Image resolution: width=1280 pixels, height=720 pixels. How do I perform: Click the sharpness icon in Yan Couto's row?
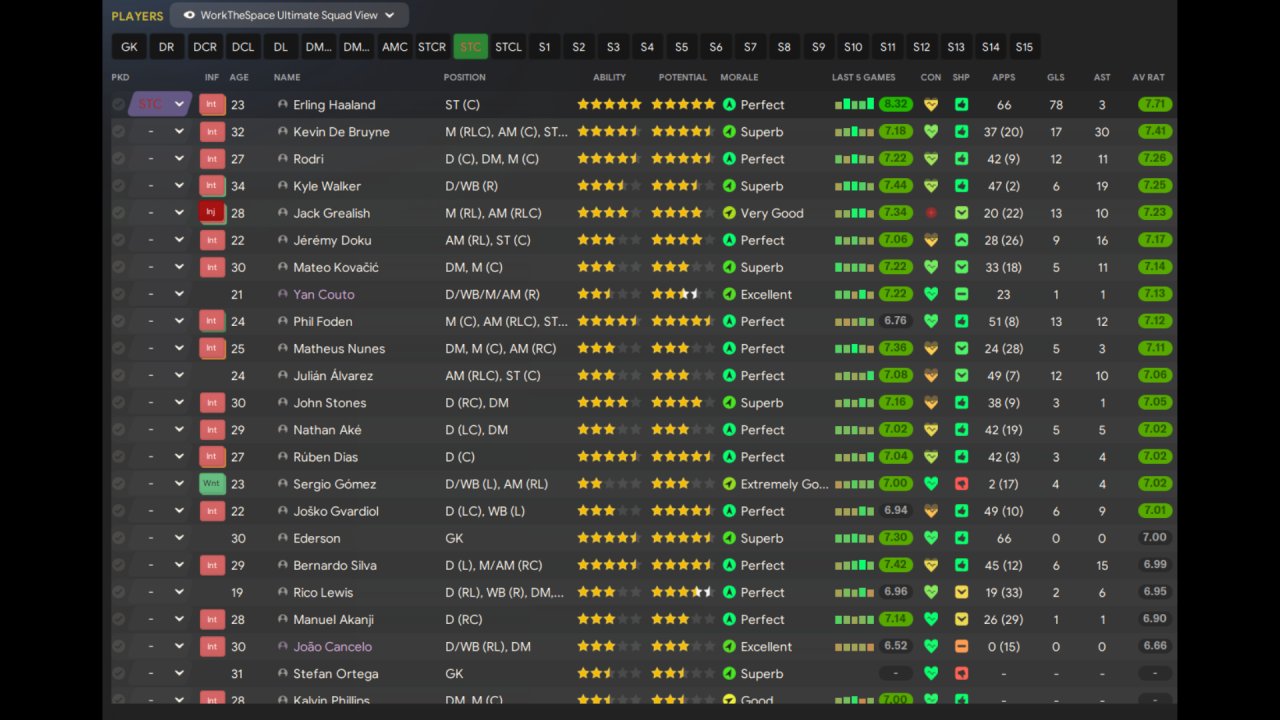click(x=961, y=294)
